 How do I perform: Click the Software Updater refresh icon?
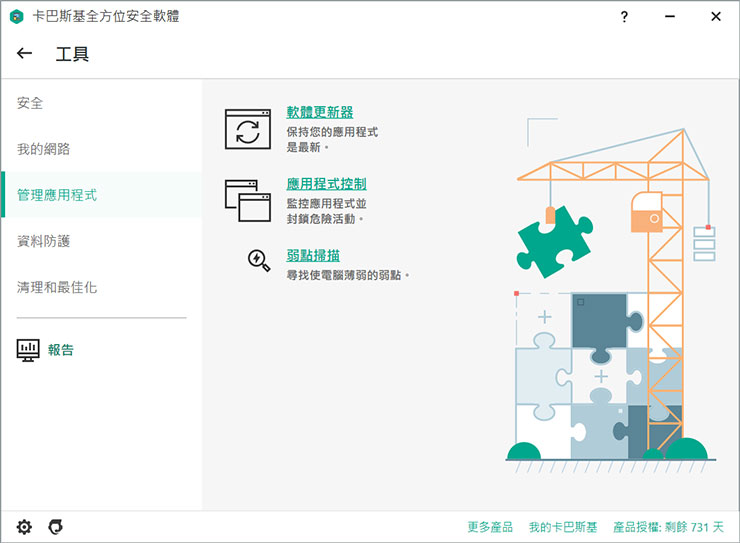(x=248, y=129)
